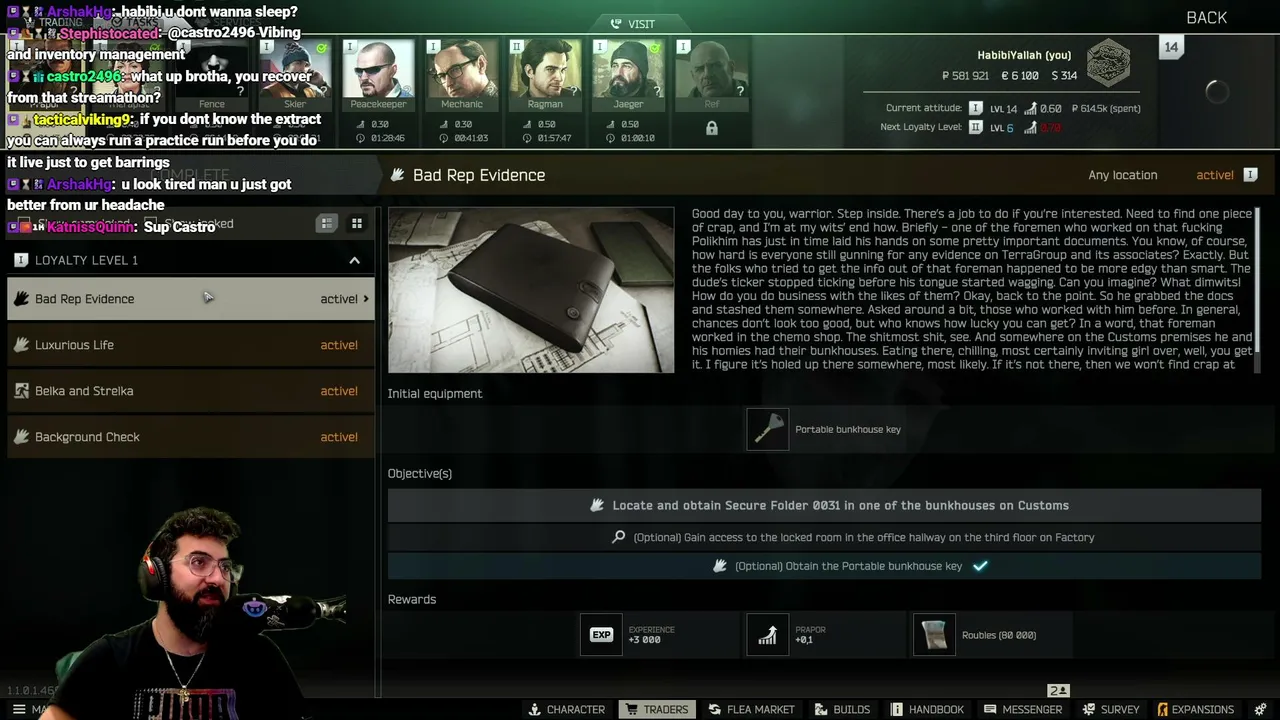Click the 'P 614.5k (spent)' value
The image size is (1280, 720).
pyautogui.click(x=1106, y=108)
